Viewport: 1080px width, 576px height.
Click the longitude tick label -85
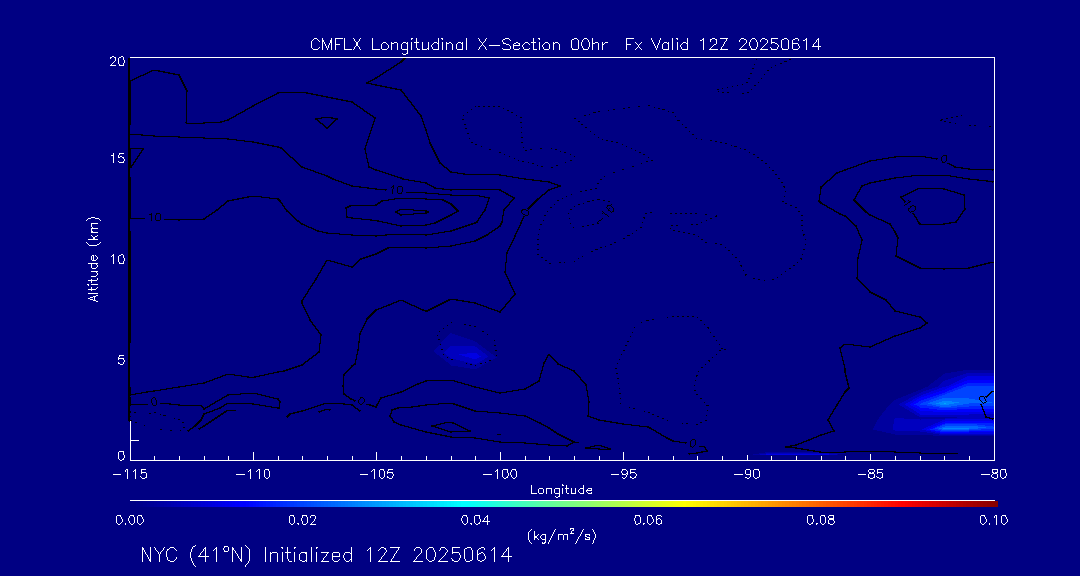(x=870, y=475)
